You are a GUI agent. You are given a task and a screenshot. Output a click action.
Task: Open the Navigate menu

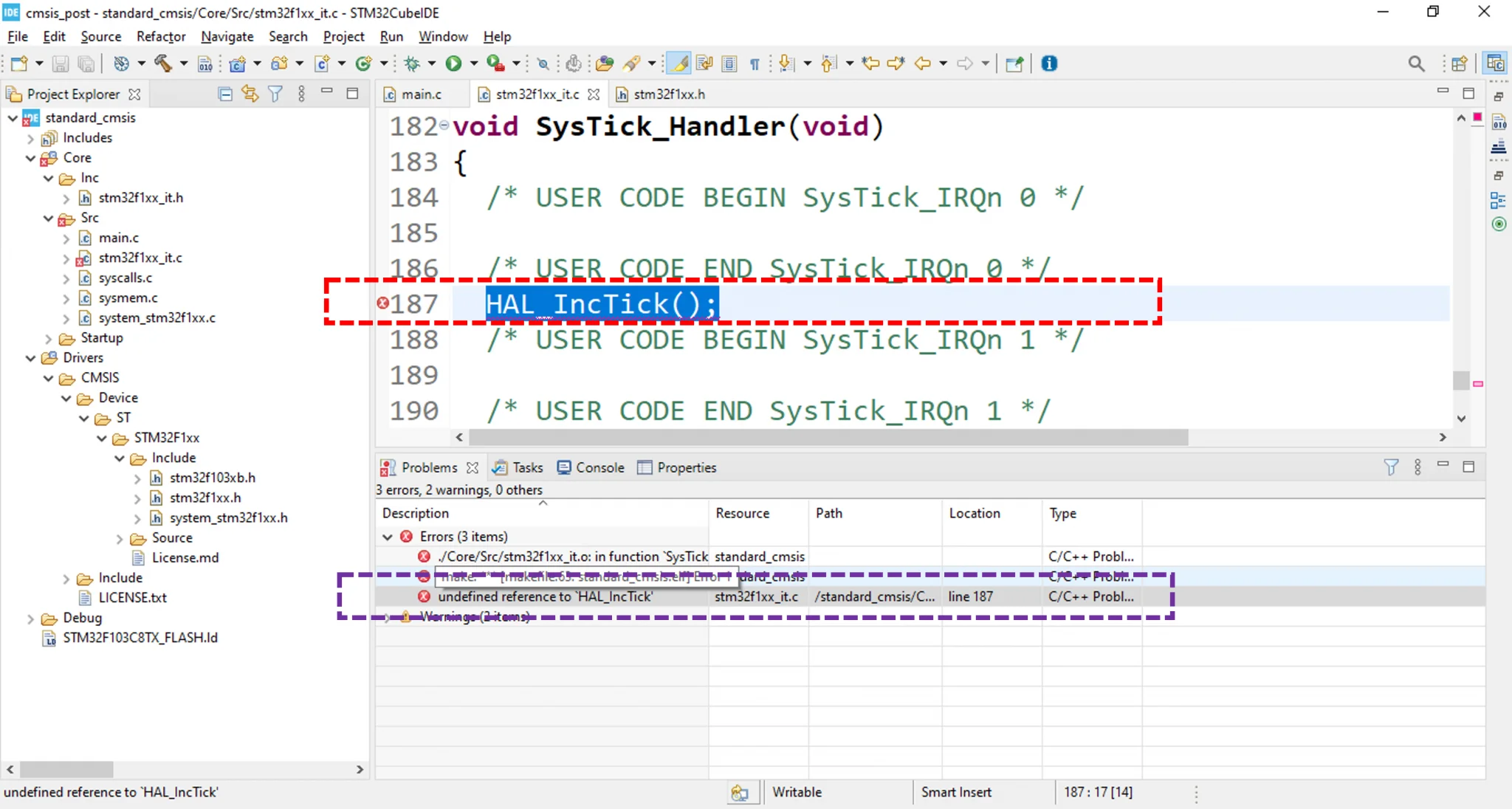click(227, 36)
